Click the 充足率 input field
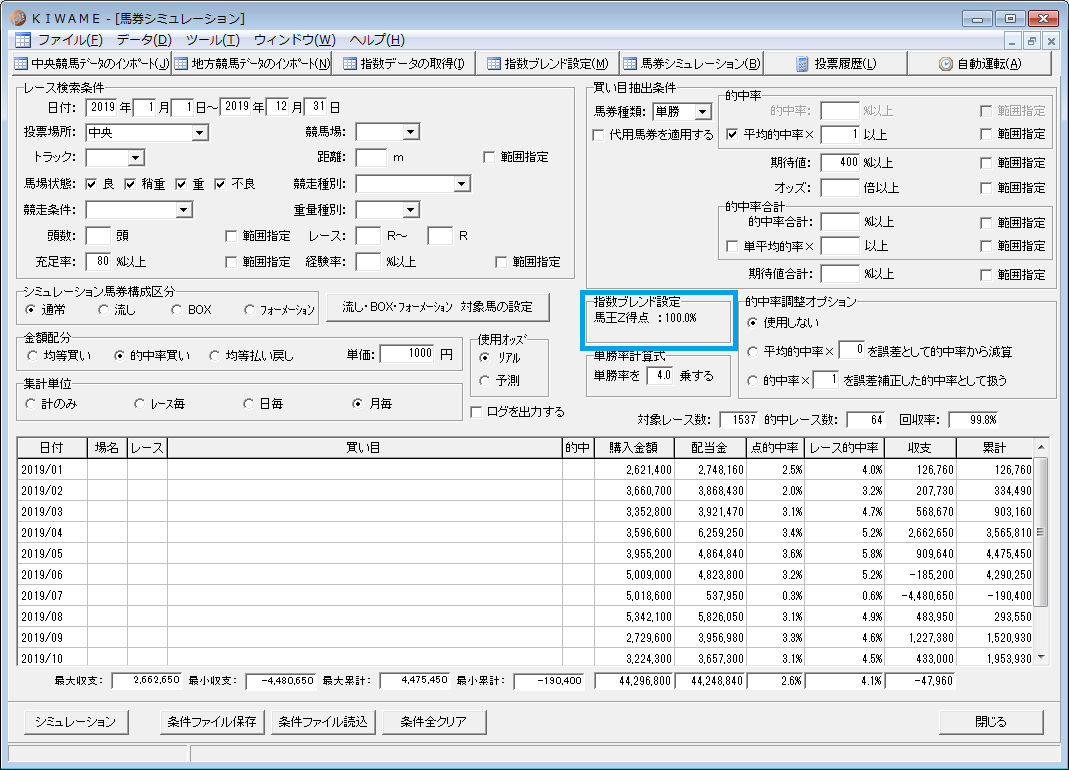Screen dimensions: 1069x770 click(x=98, y=261)
